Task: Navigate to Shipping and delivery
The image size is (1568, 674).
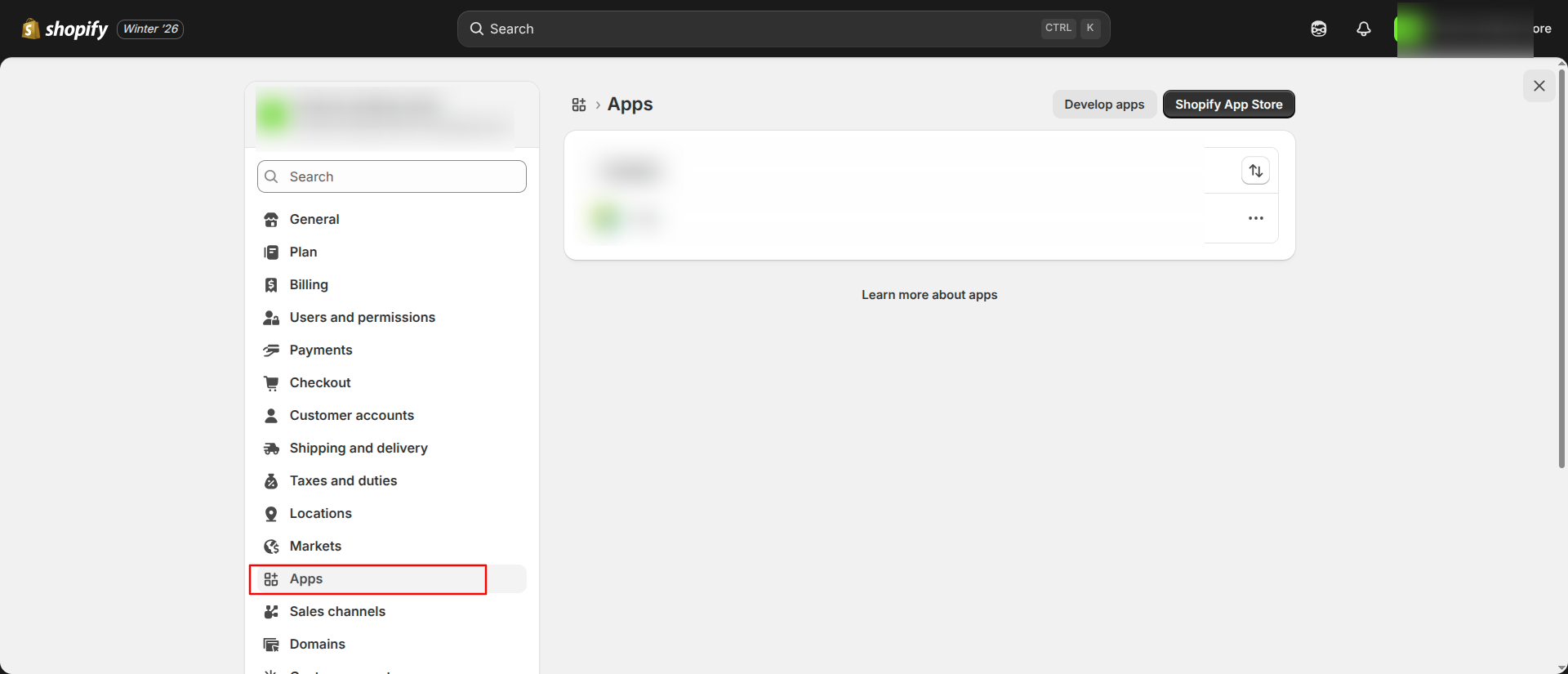Action: (359, 448)
